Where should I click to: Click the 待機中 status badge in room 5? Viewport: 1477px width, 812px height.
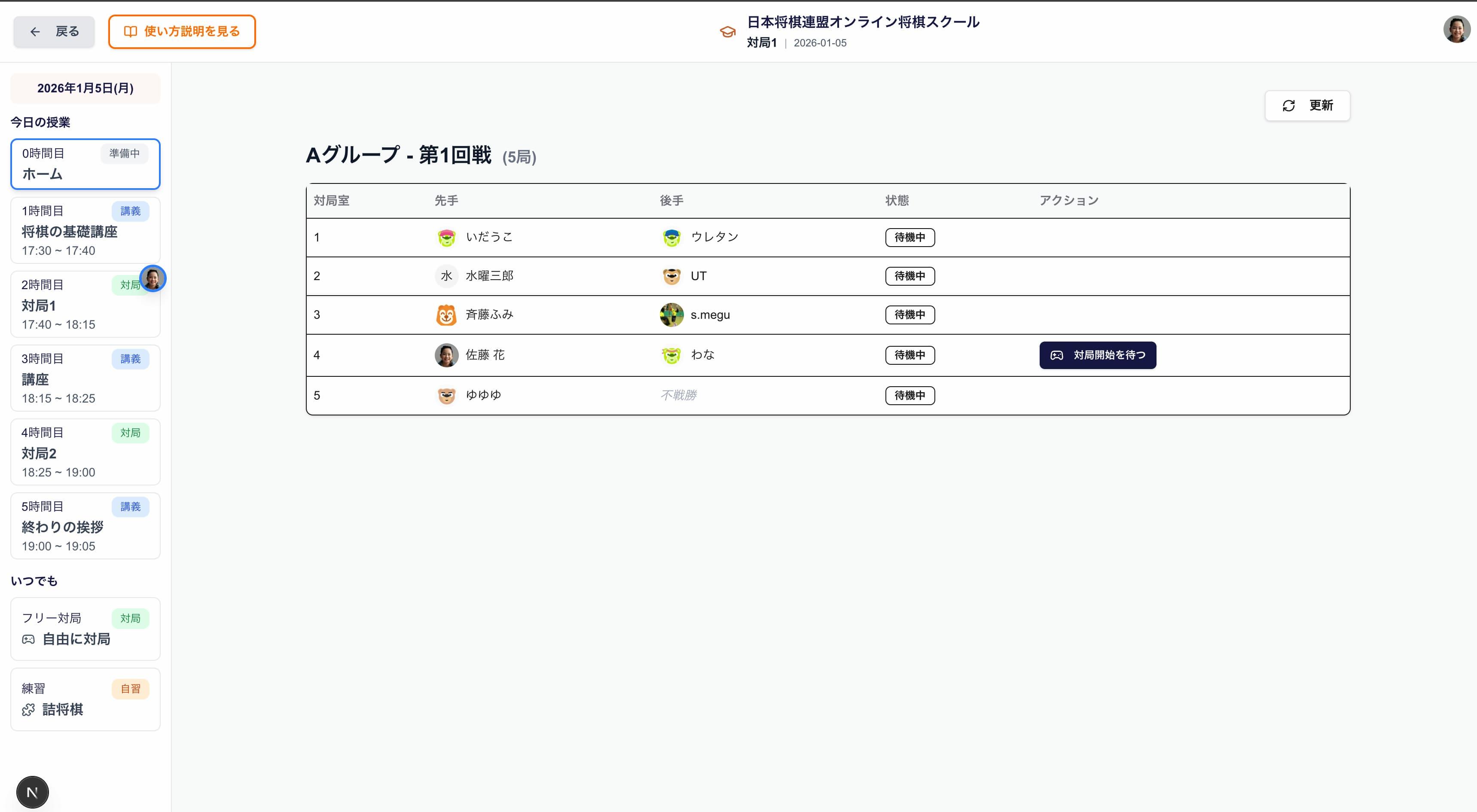click(x=909, y=395)
